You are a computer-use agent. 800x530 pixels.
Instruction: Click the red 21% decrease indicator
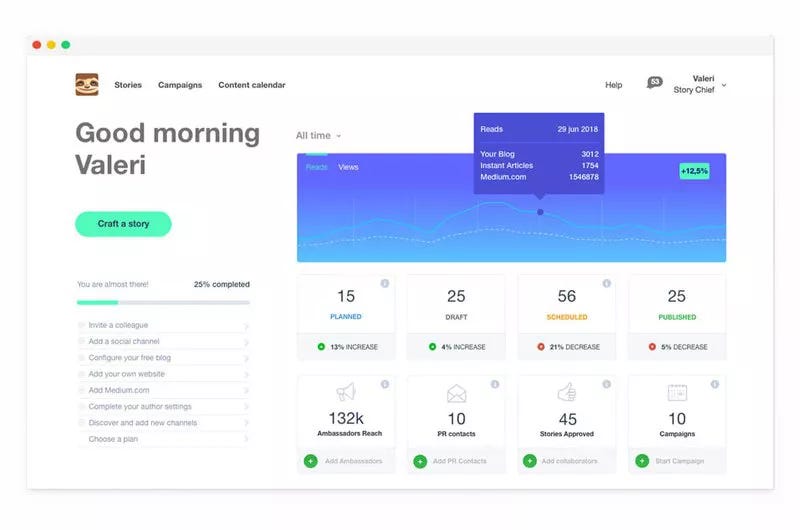541,347
